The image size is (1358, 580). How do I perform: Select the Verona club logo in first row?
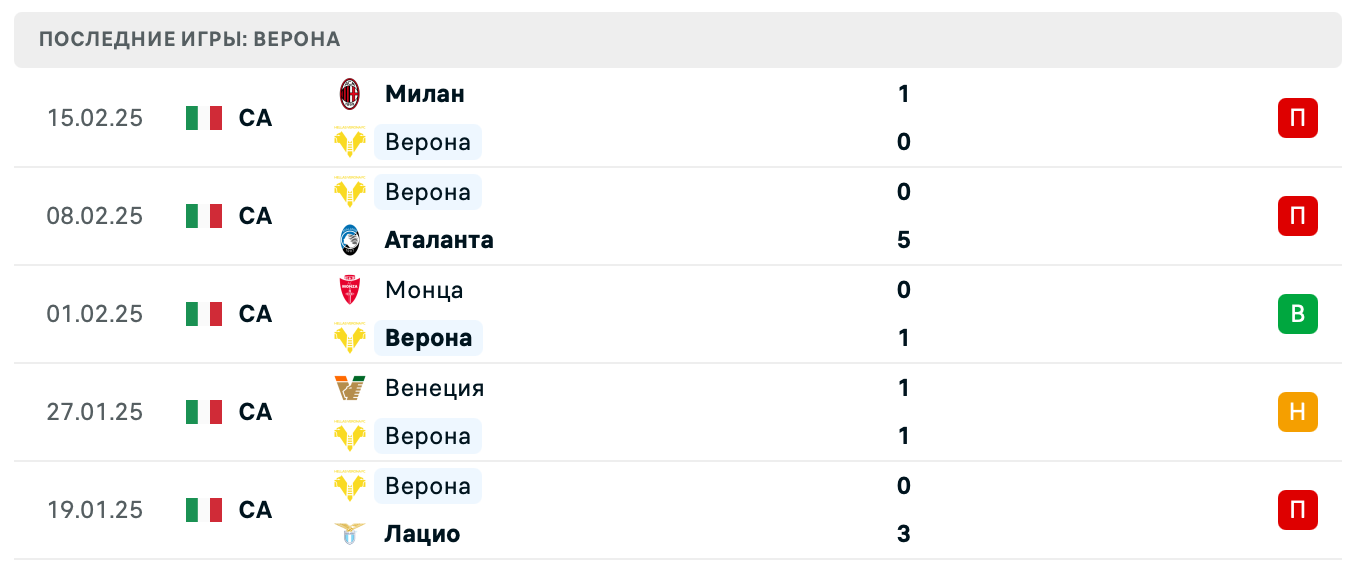[x=352, y=142]
